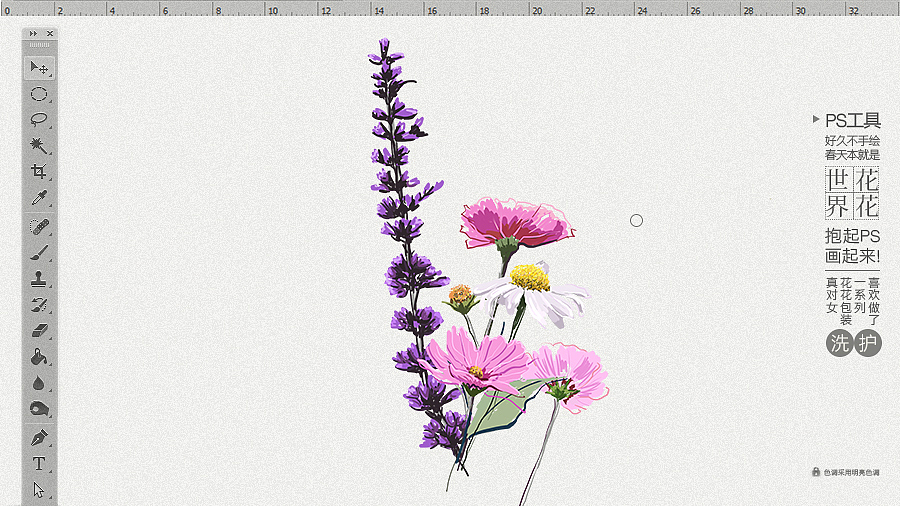Click the 世 character in grid box

point(838,180)
